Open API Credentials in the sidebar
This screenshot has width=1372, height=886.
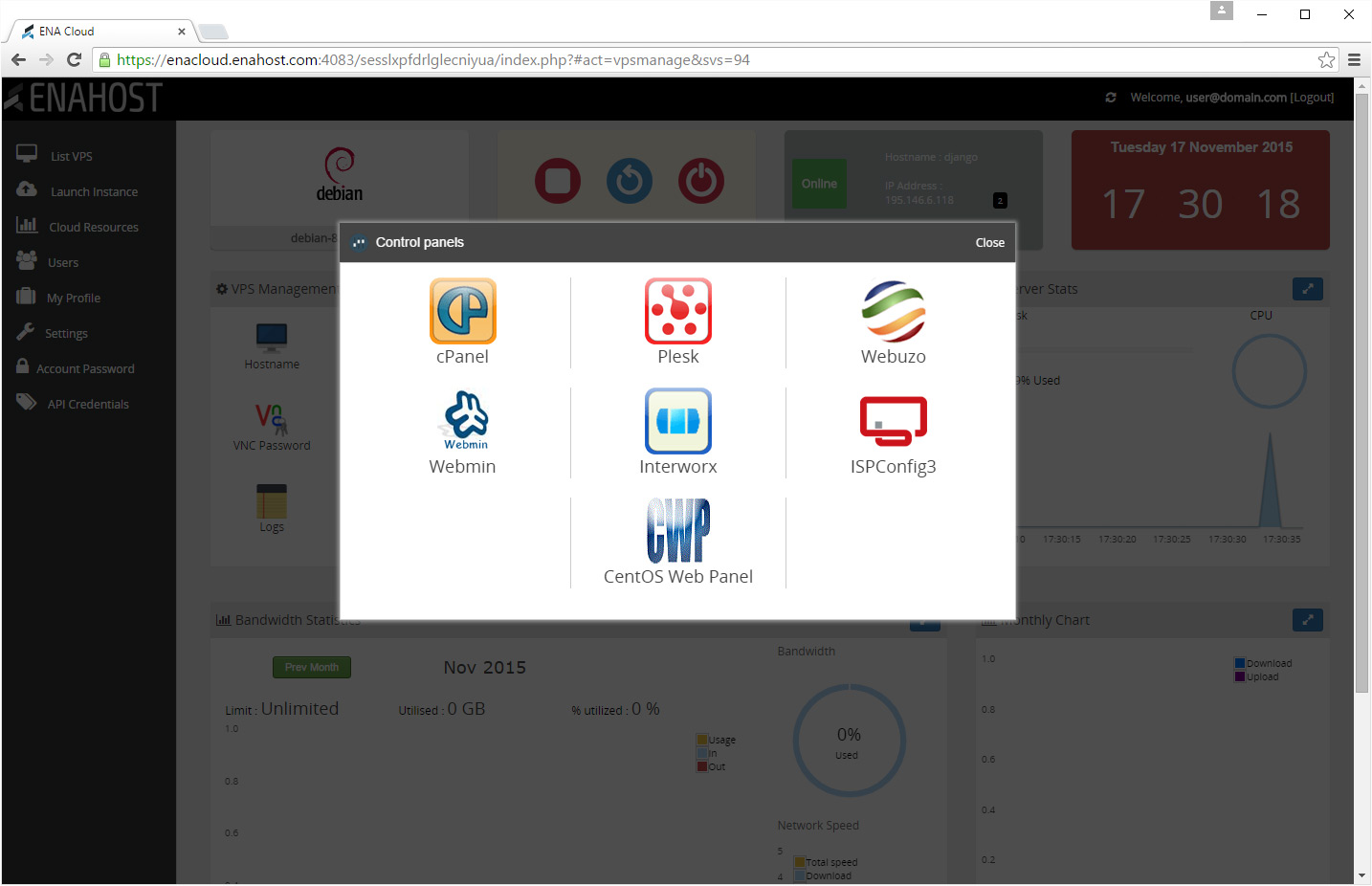pyautogui.click(x=88, y=405)
